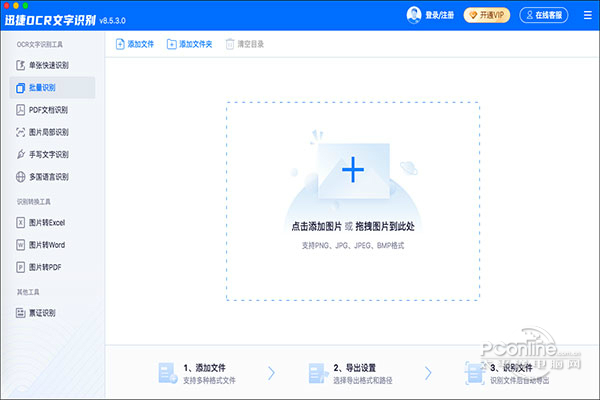Click 清空目录 toolbar button
Viewport: 600px width, 400px height.
tap(245, 44)
